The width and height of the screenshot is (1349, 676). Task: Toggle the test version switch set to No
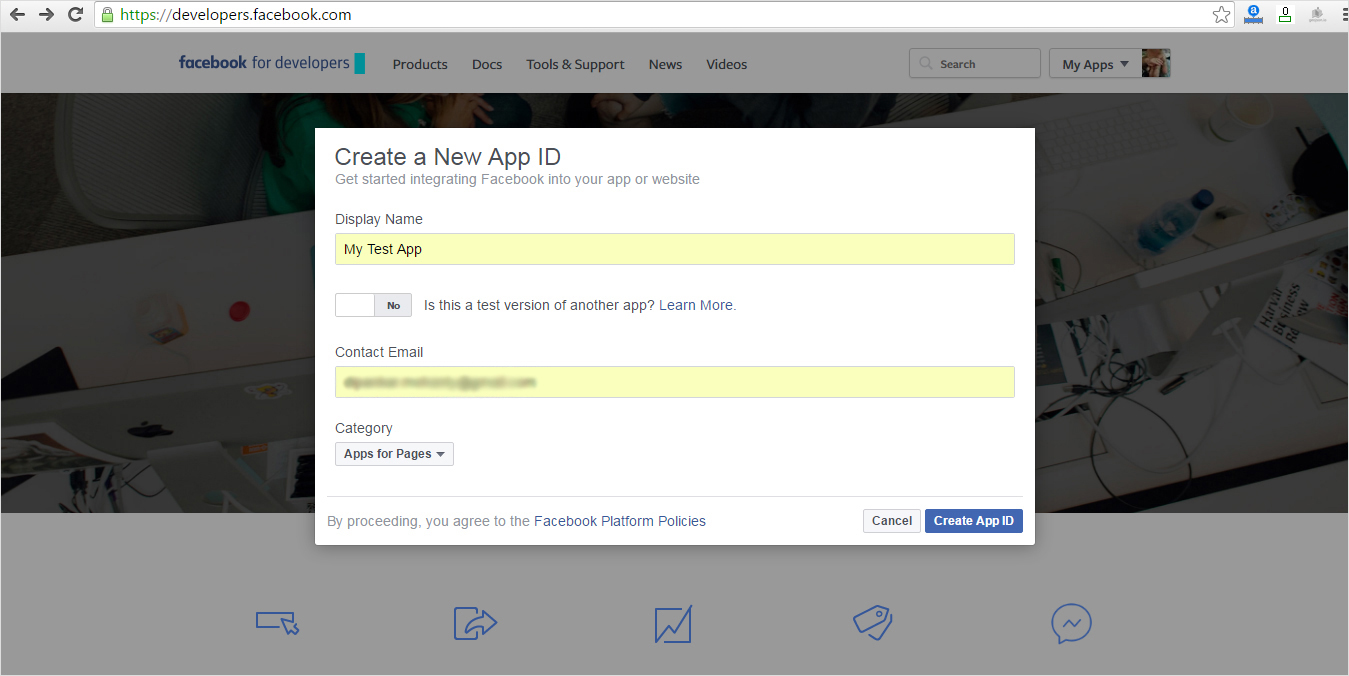[373, 305]
